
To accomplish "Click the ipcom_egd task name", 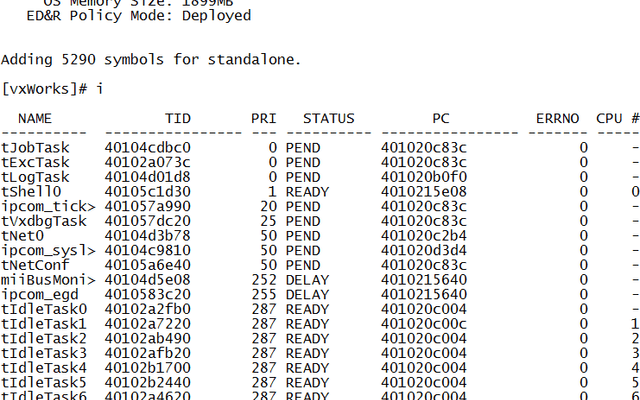I will click(x=40, y=295).
